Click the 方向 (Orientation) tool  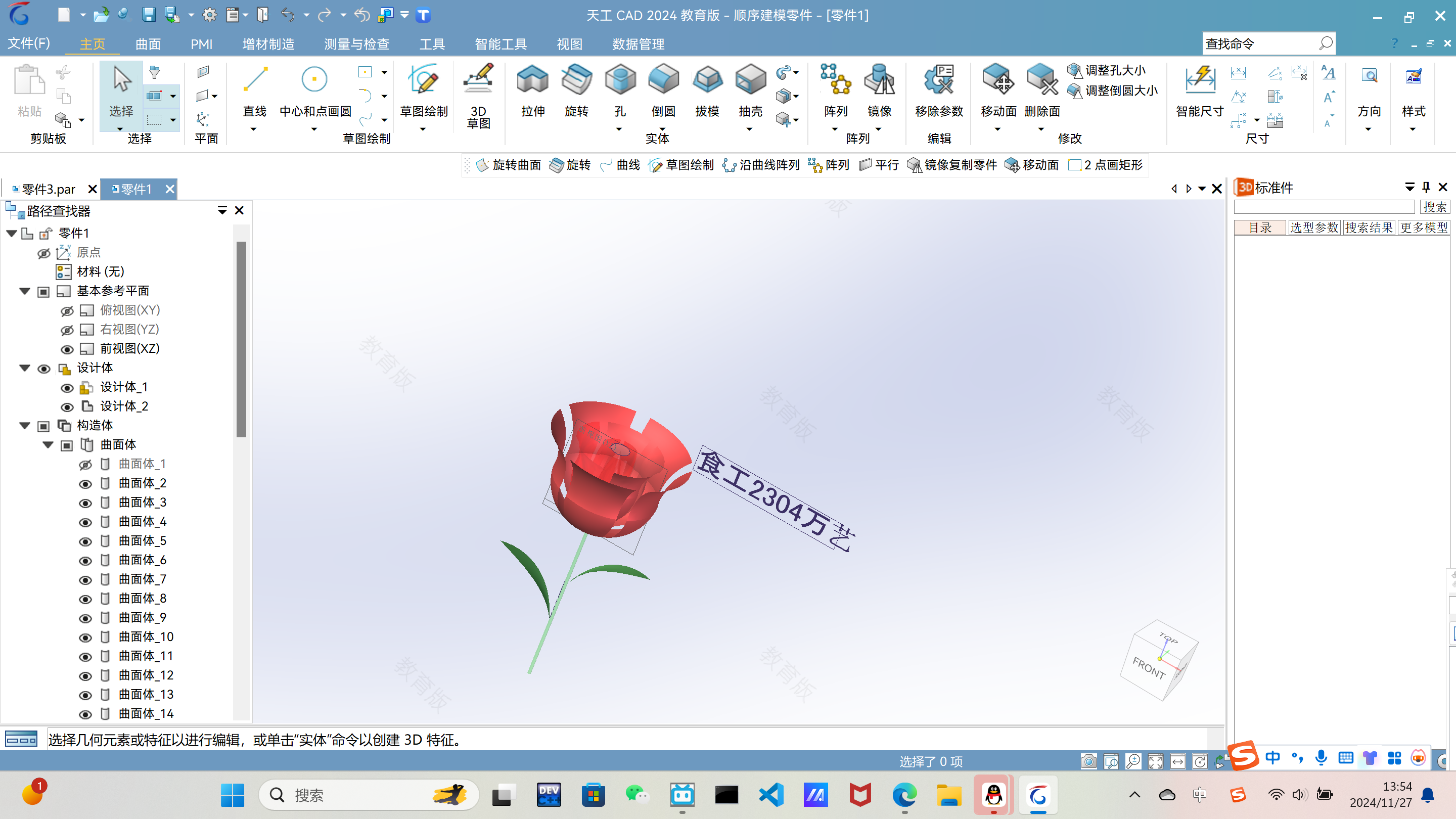tap(1369, 90)
